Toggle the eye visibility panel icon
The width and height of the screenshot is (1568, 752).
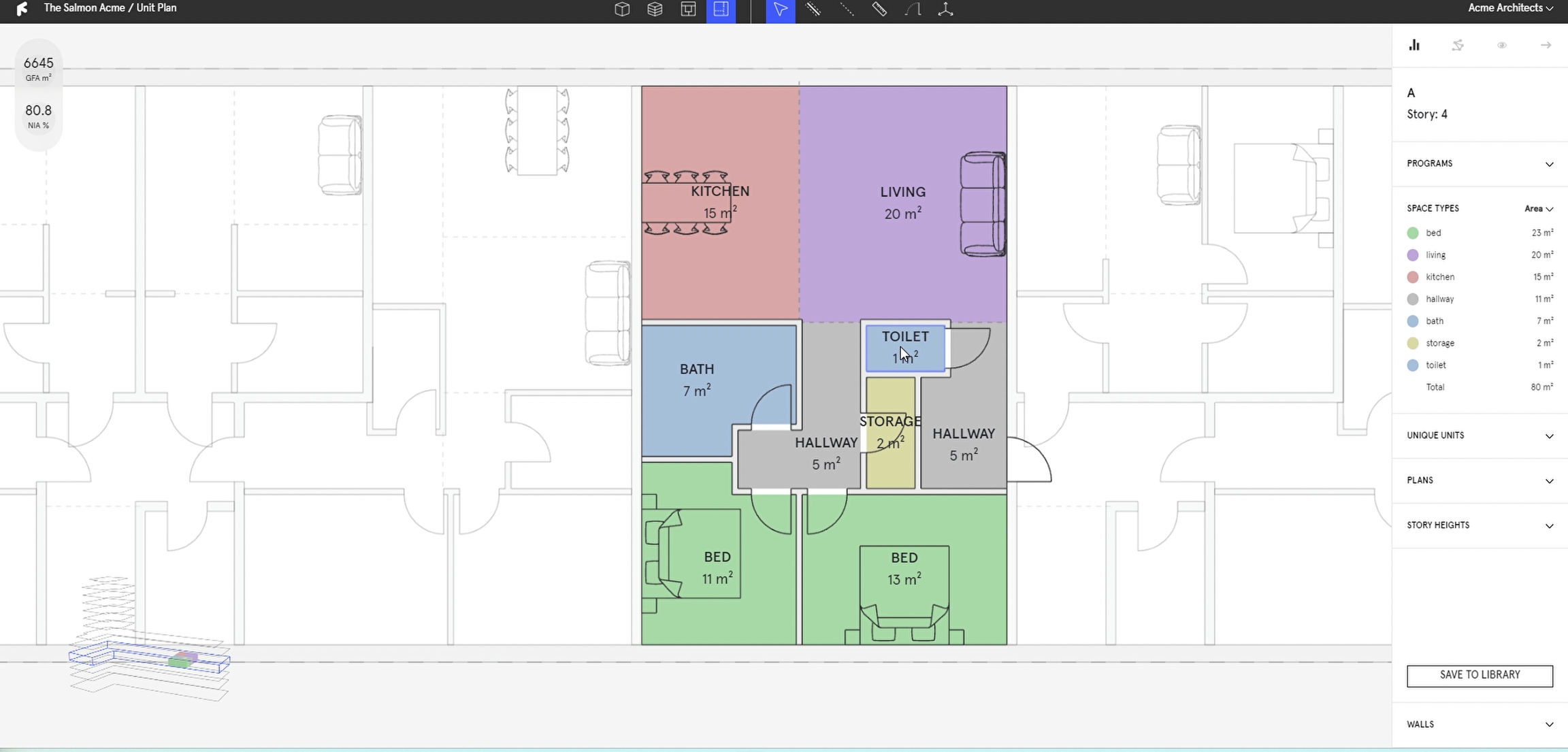click(1502, 45)
